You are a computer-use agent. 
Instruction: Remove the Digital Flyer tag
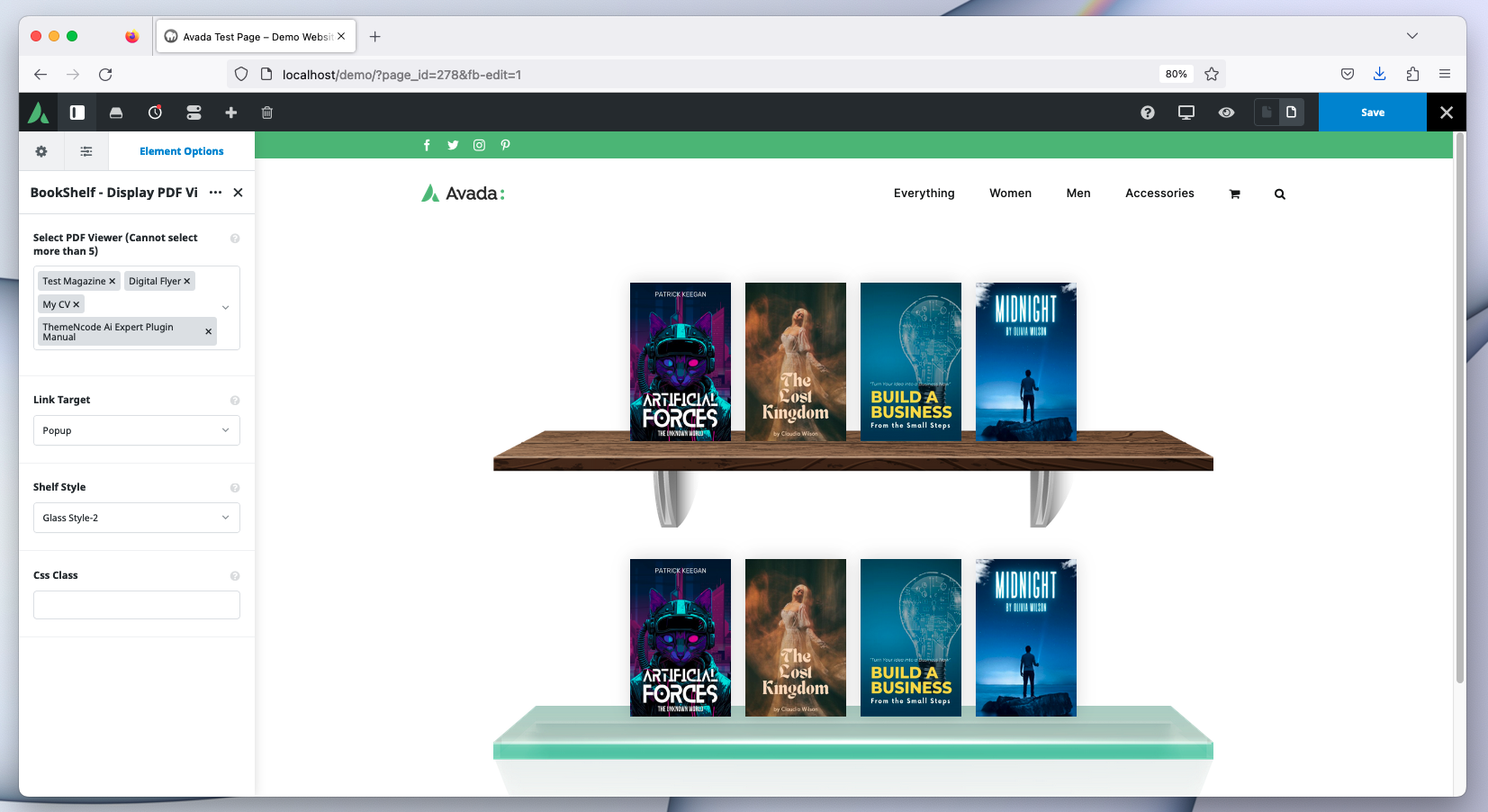[187, 282]
